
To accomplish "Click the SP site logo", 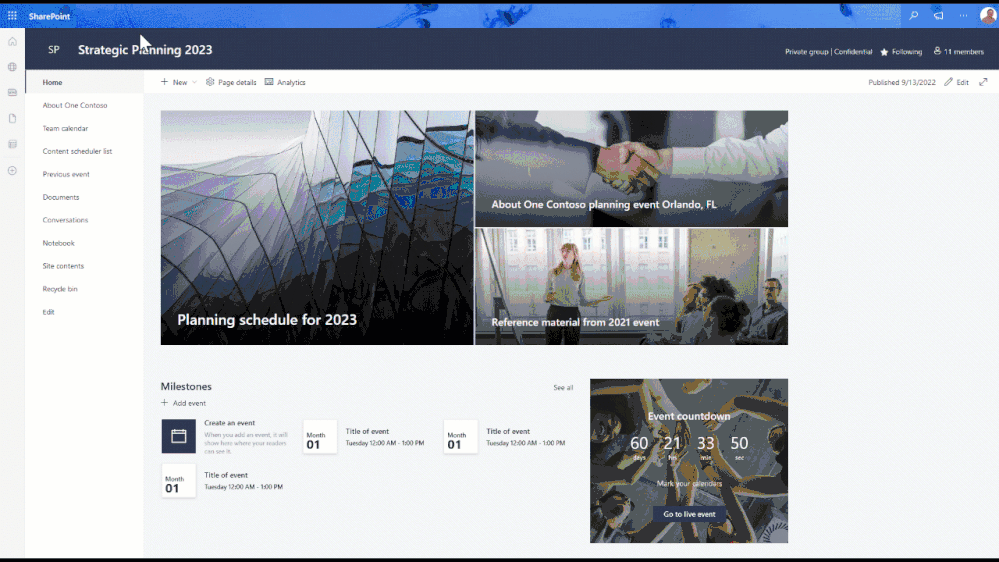I will [x=54, y=50].
